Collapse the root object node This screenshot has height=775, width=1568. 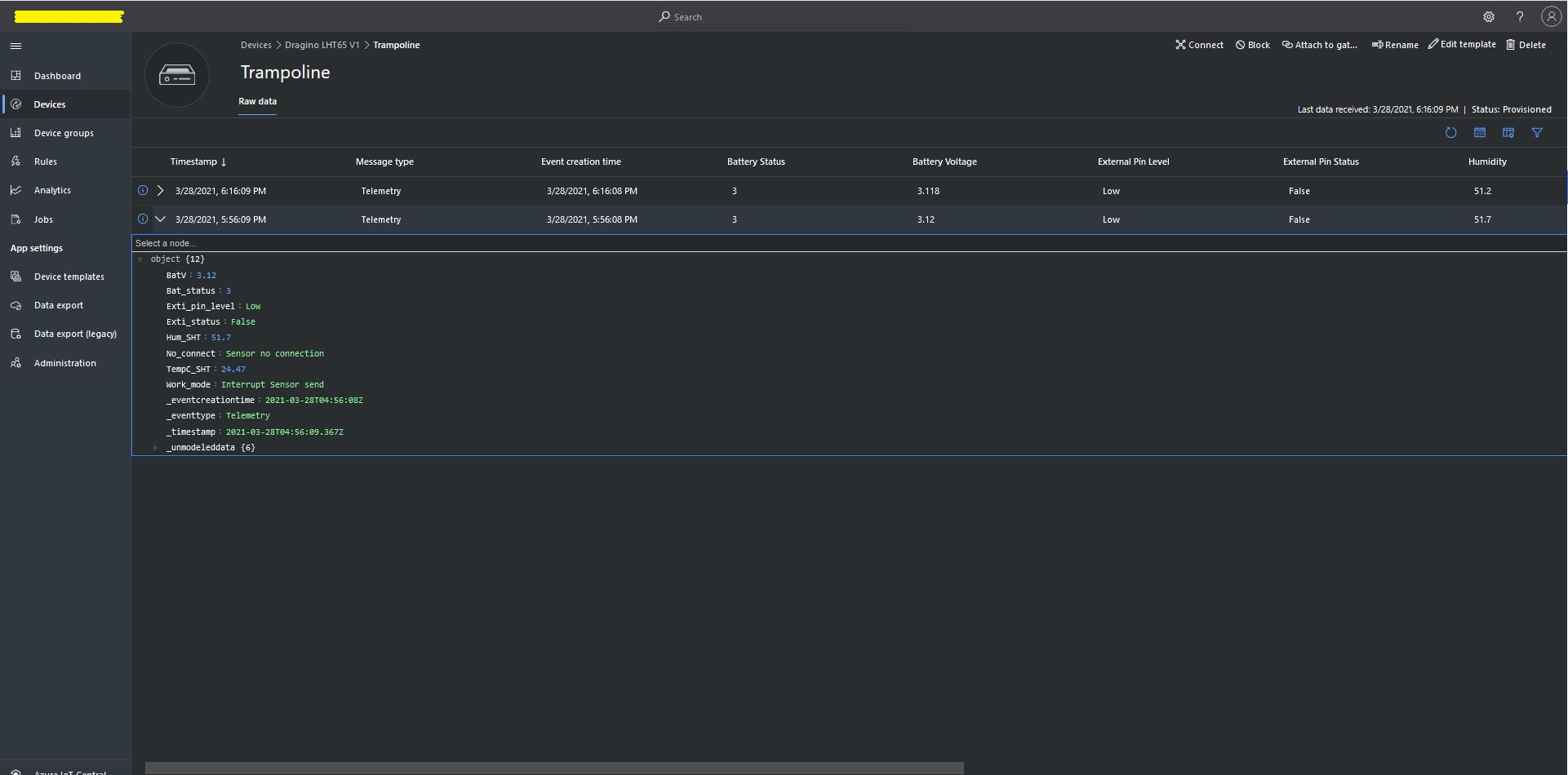click(140, 259)
